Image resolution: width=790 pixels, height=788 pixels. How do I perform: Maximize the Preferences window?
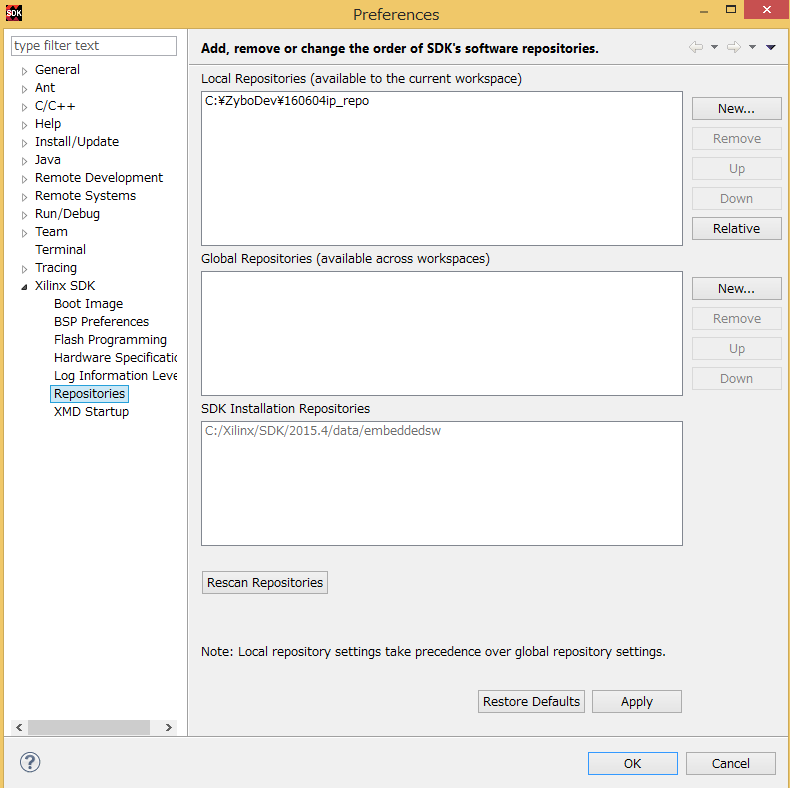coord(731,10)
